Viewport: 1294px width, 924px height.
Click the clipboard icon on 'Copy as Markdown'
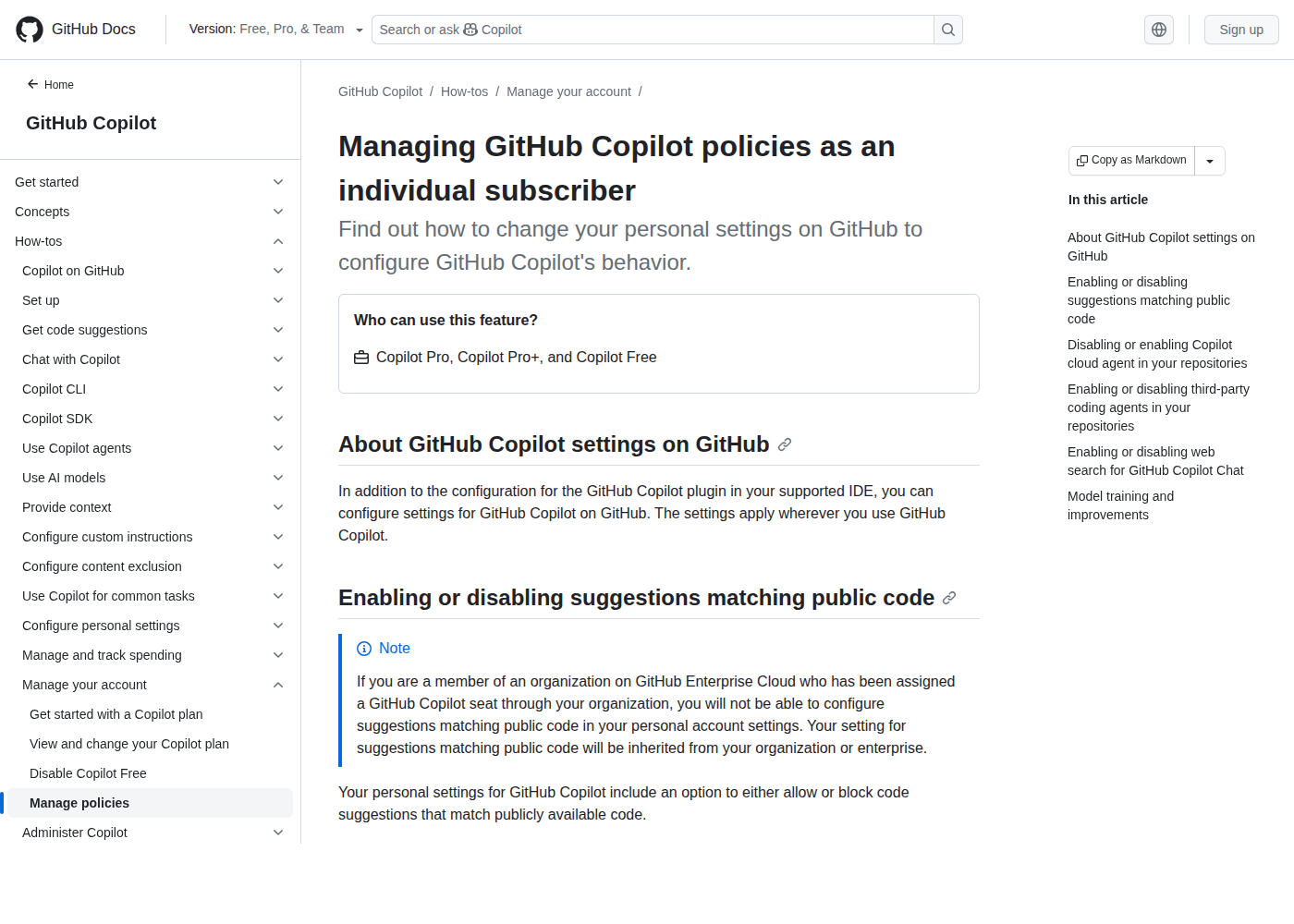click(1082, 160)
